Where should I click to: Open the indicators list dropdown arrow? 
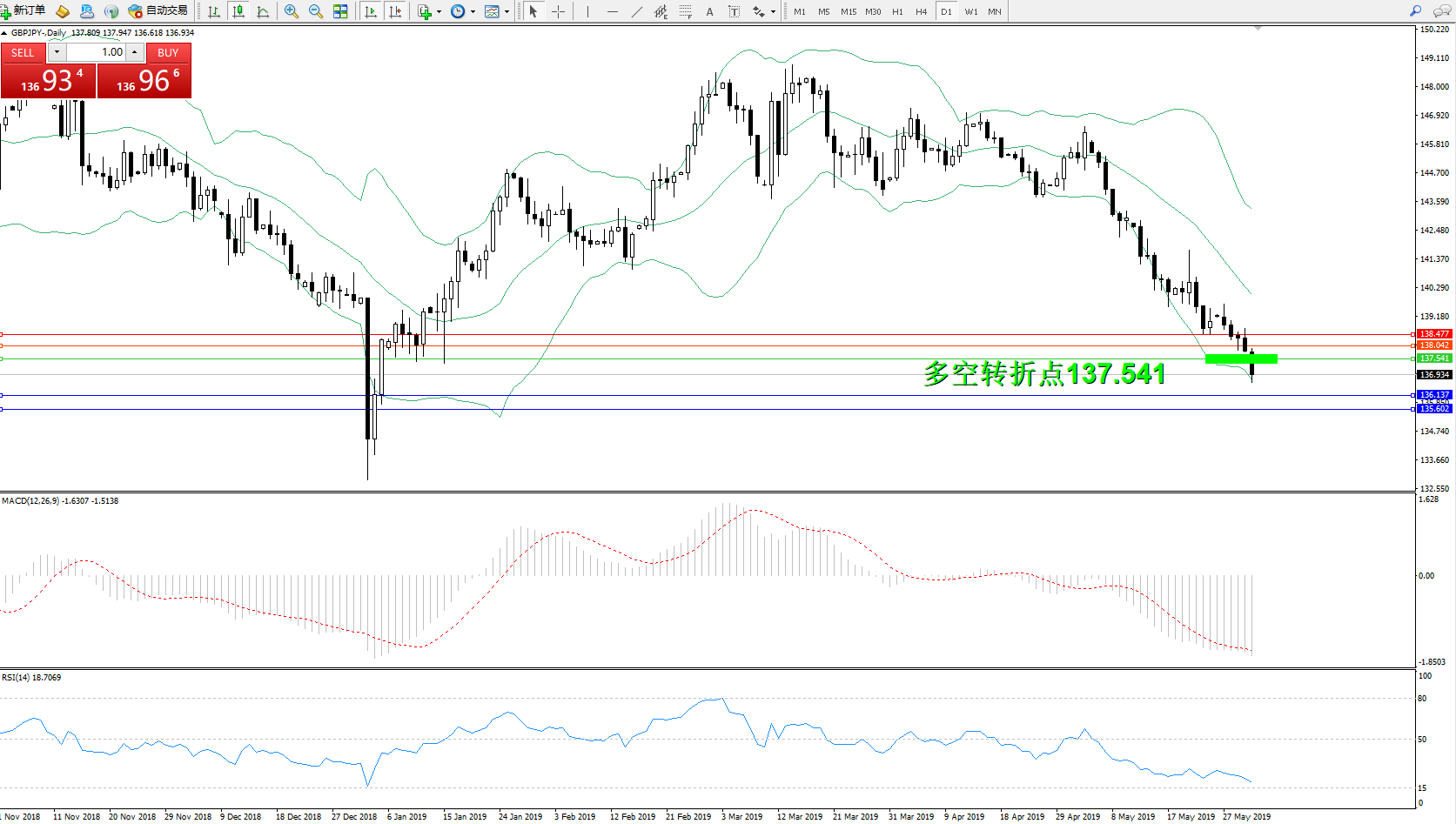pos(439,12)
